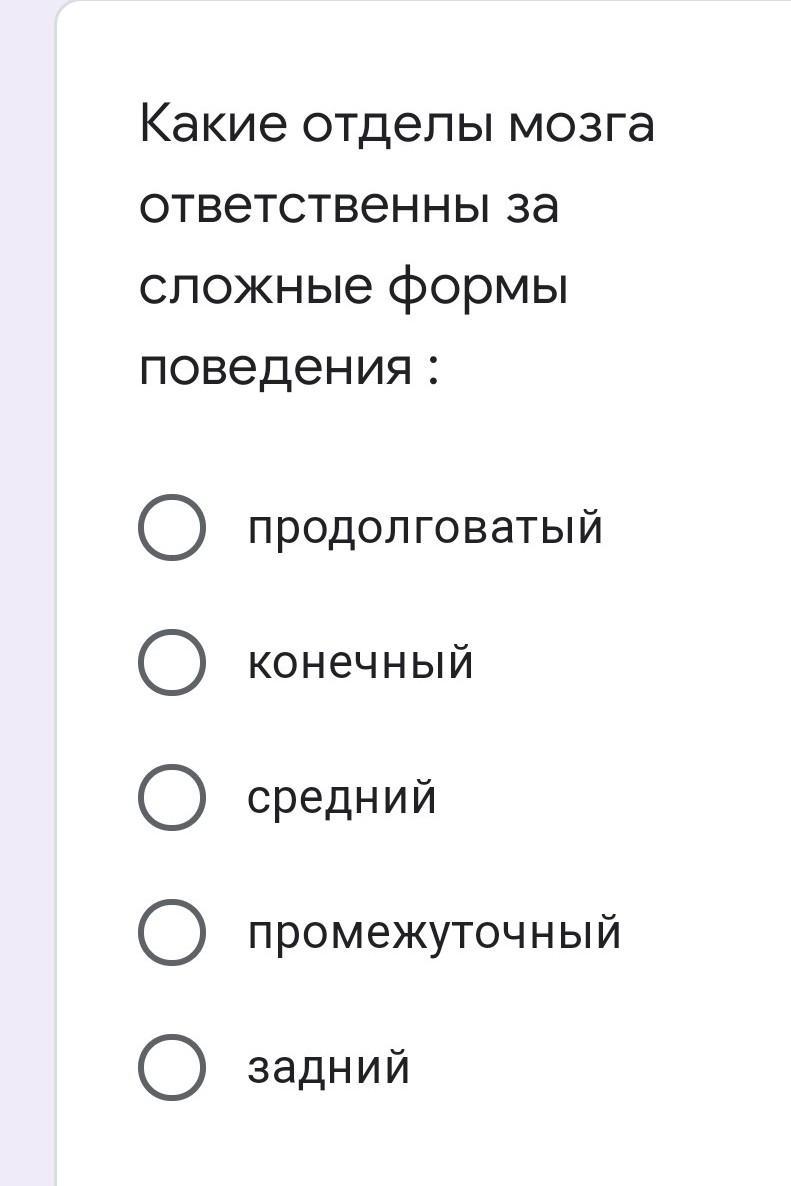Click the lavender page margin at left
Image resolution: width=791 pixels, height=1186 pixels.
pos(26,600)
